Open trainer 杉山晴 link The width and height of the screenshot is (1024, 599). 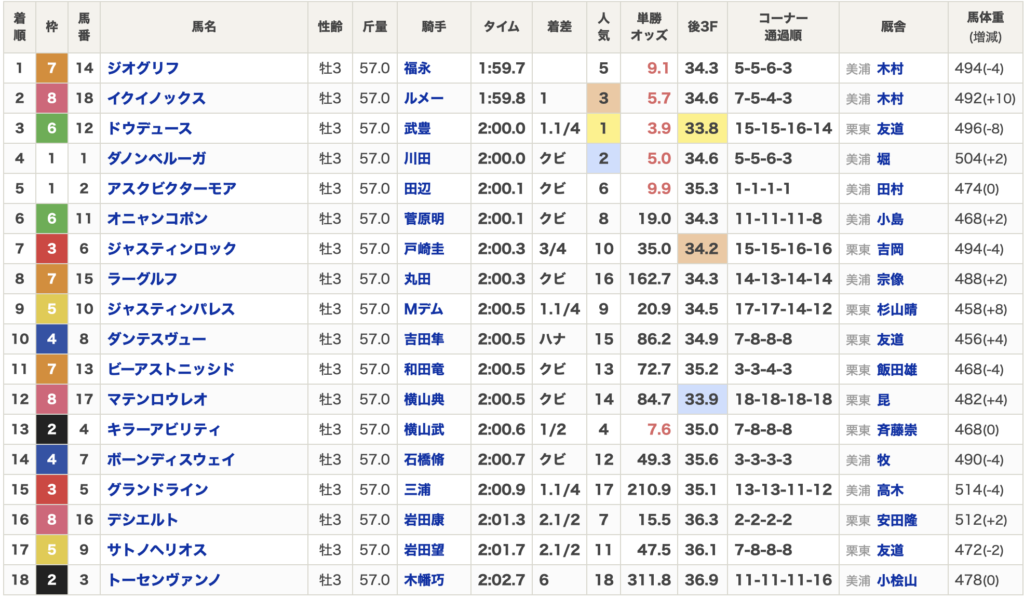click(x=897, y=310)
